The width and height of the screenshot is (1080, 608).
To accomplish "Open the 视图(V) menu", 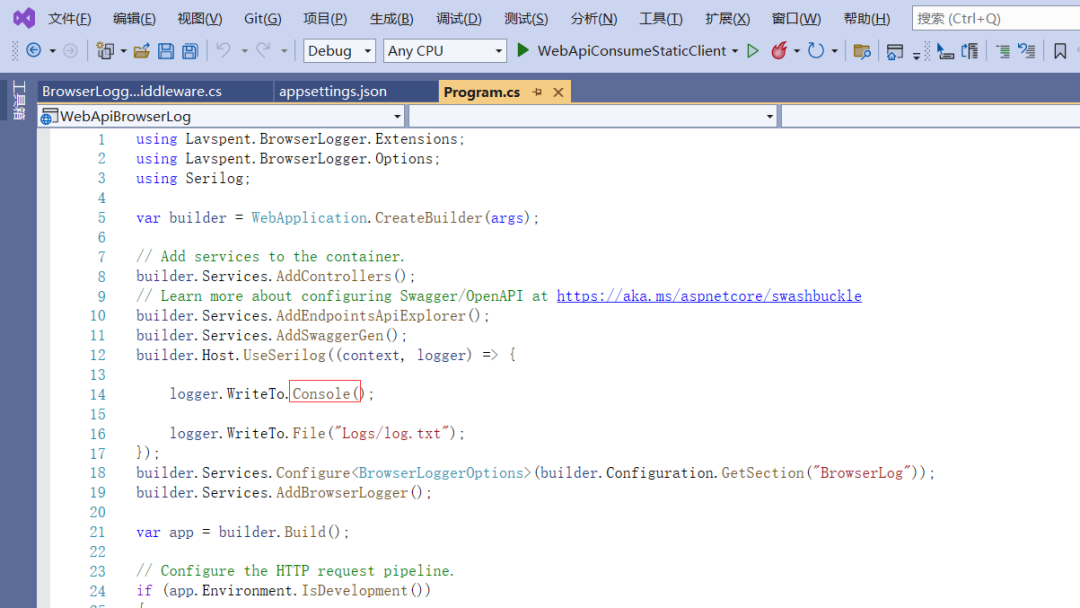I will click(x=200, y=19).
